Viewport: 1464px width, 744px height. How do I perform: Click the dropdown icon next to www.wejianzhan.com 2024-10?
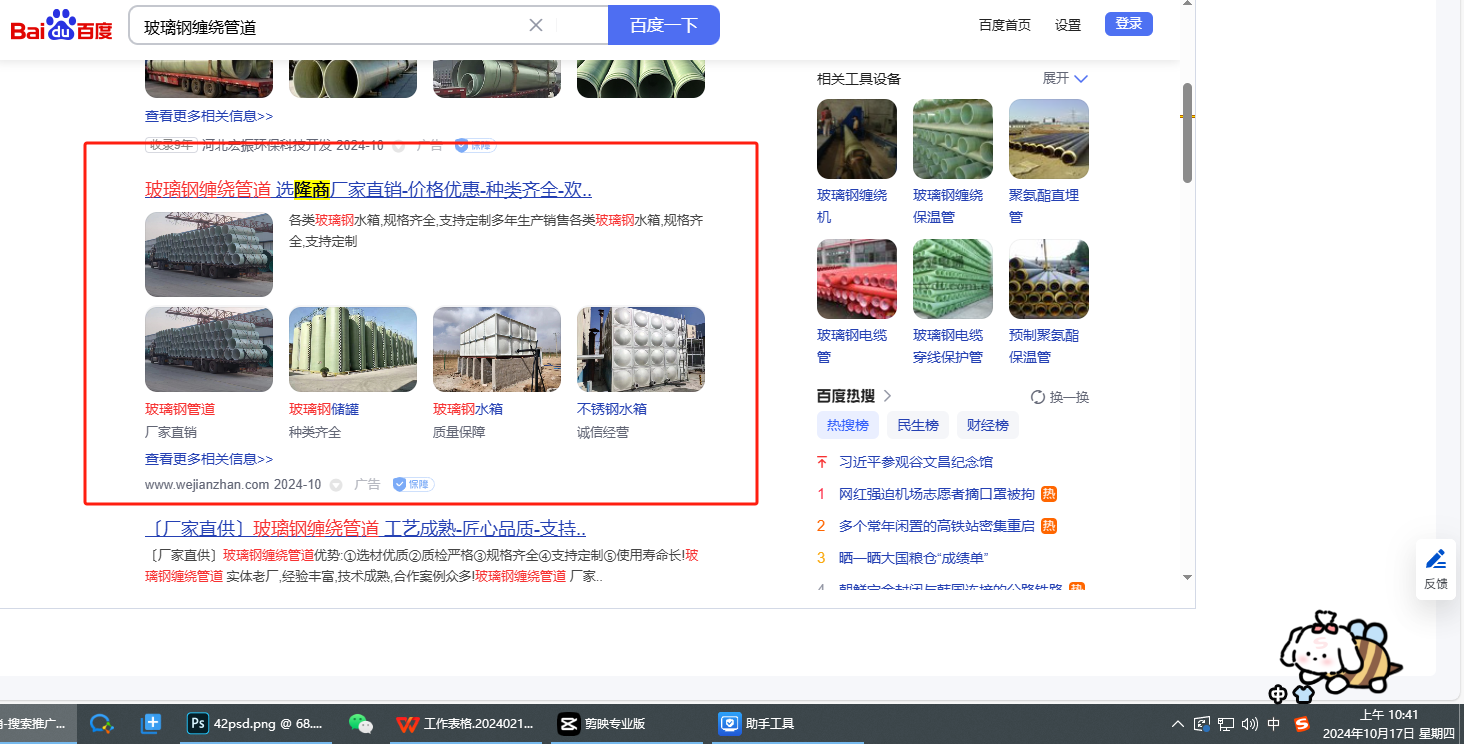tap(336, 485)
